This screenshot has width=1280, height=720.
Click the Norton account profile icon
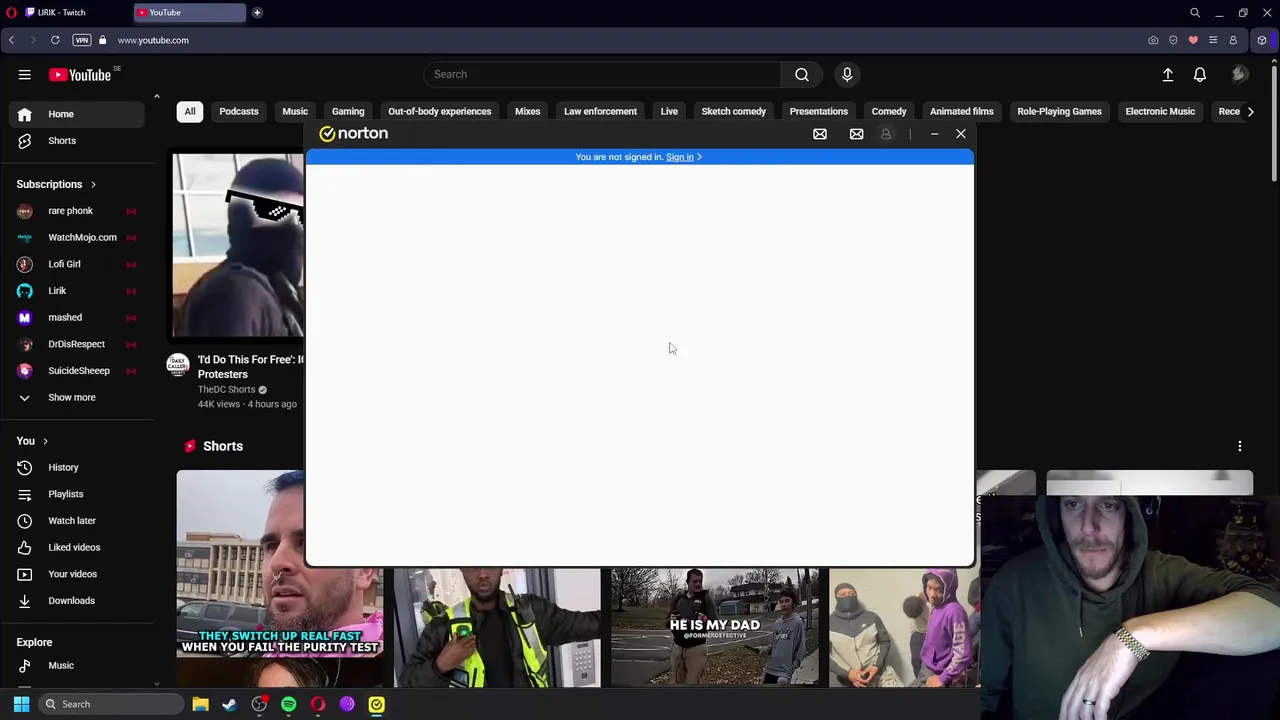[x=886, y=134]
